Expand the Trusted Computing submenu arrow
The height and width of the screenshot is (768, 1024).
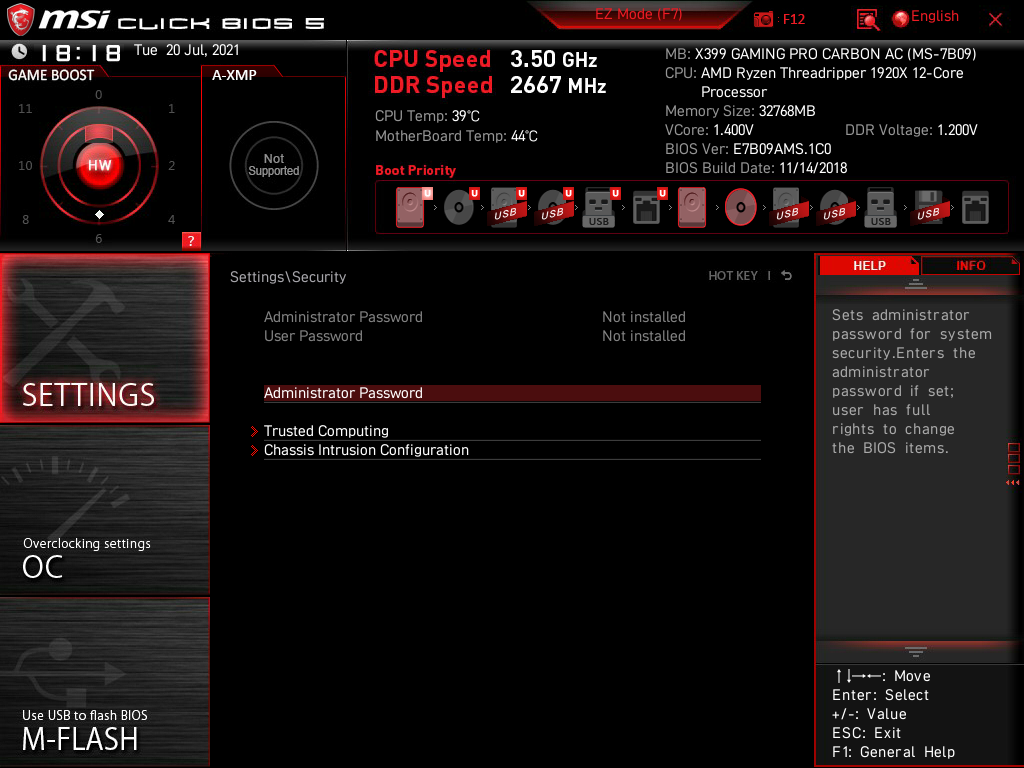[254, 431]
